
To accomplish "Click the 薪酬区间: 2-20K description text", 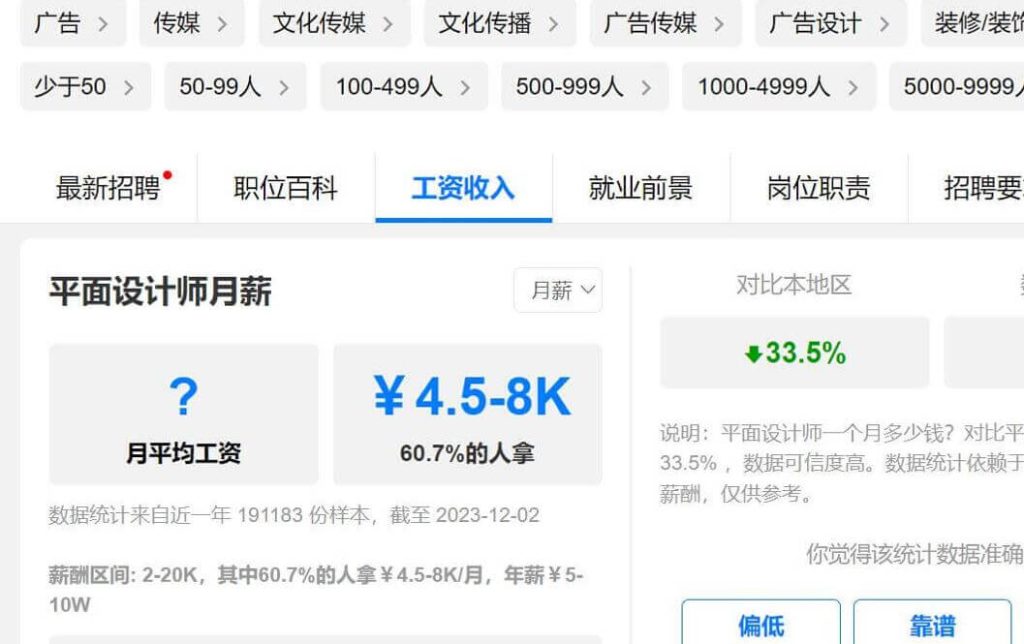I will click(x=315, y=589).
